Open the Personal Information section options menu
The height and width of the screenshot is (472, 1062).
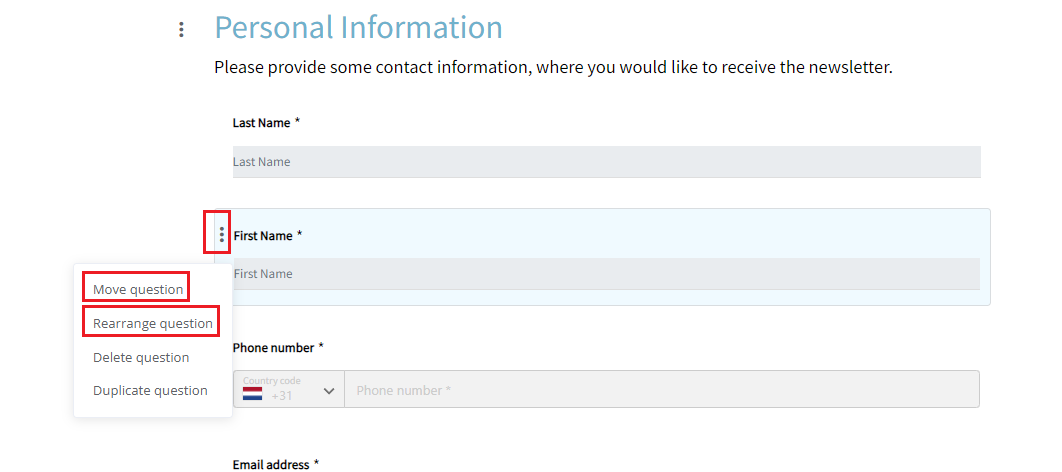[x=181, y=30]
